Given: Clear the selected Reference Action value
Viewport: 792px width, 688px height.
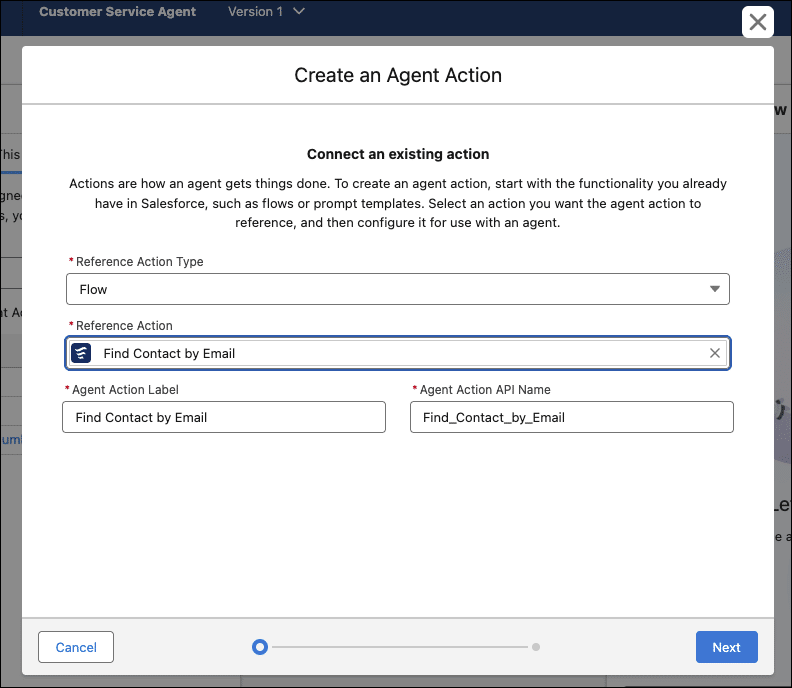Looking at the screenshot, I should click(714, 353).
